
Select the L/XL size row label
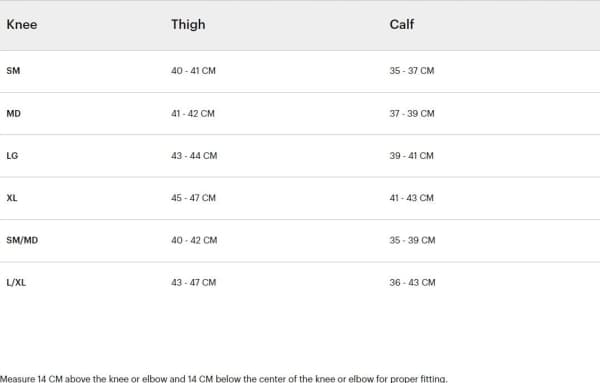(x=16, y=283)
